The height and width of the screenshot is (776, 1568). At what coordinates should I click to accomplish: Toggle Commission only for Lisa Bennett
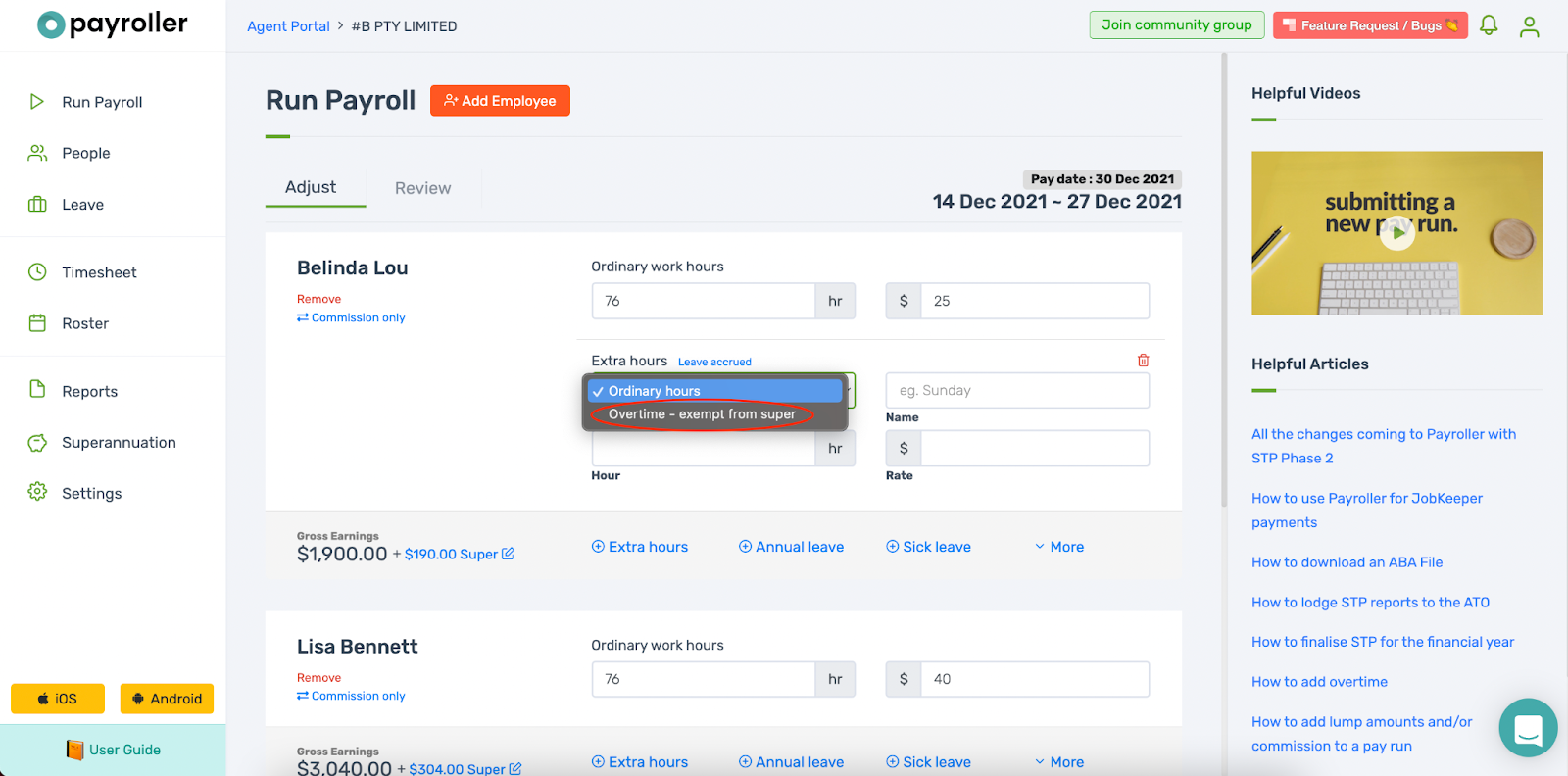tap(351, 696)
